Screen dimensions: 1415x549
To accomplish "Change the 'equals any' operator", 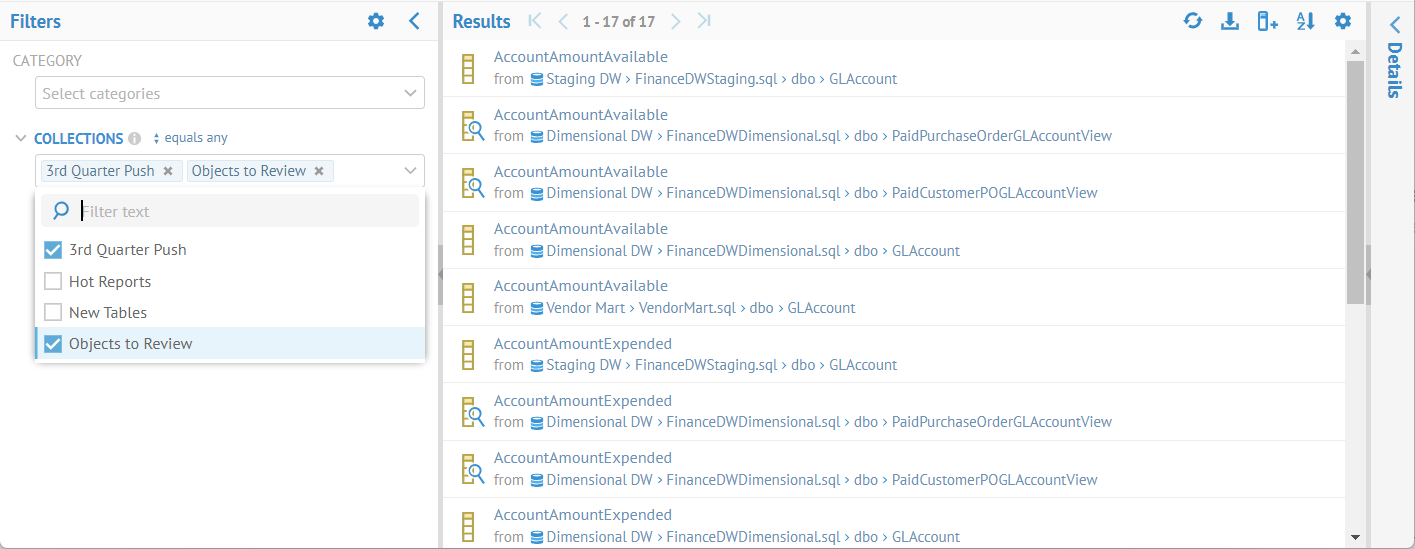I will 191,139.
